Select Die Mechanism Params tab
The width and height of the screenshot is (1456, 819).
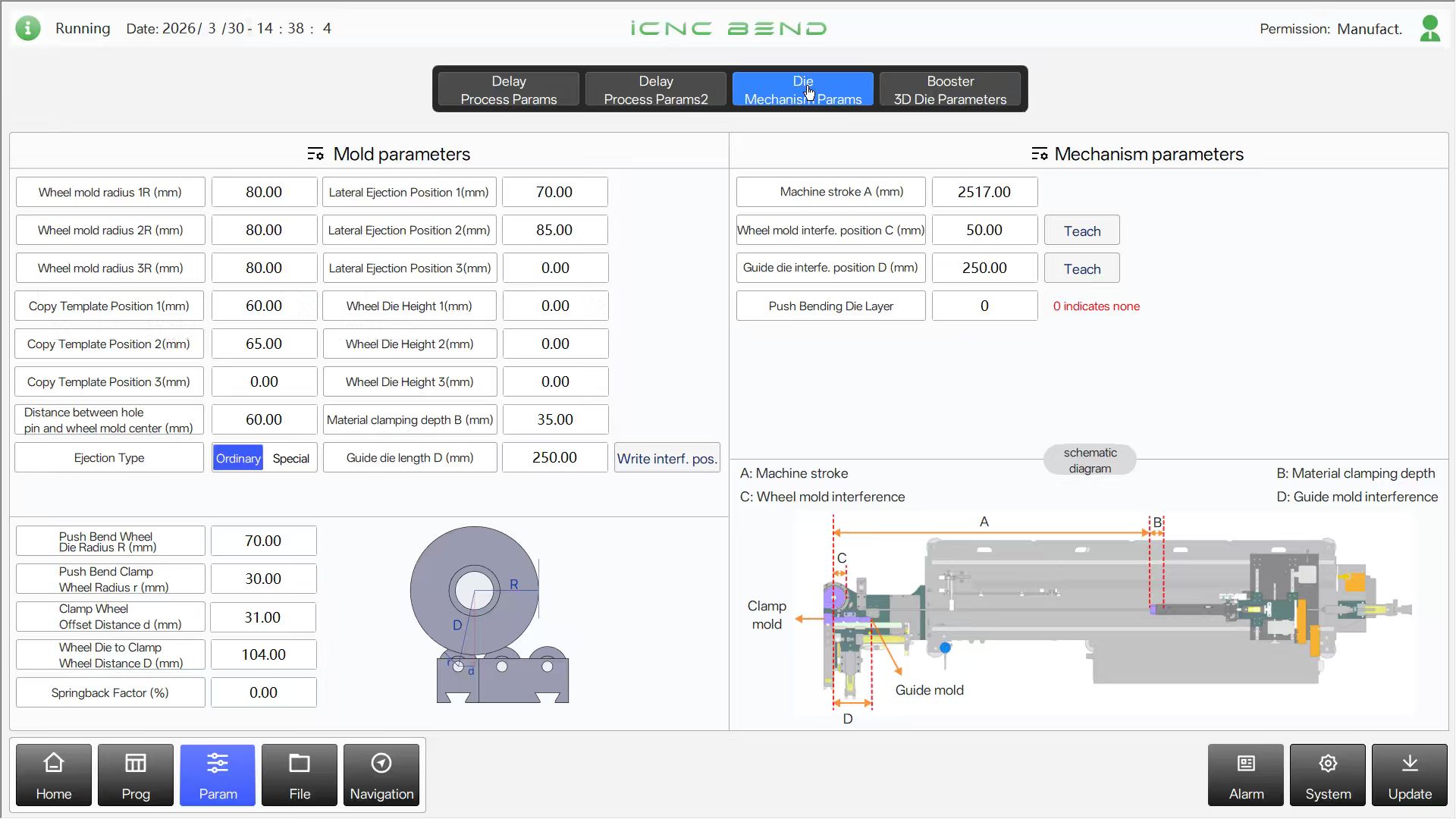click(x=803, y=89)
